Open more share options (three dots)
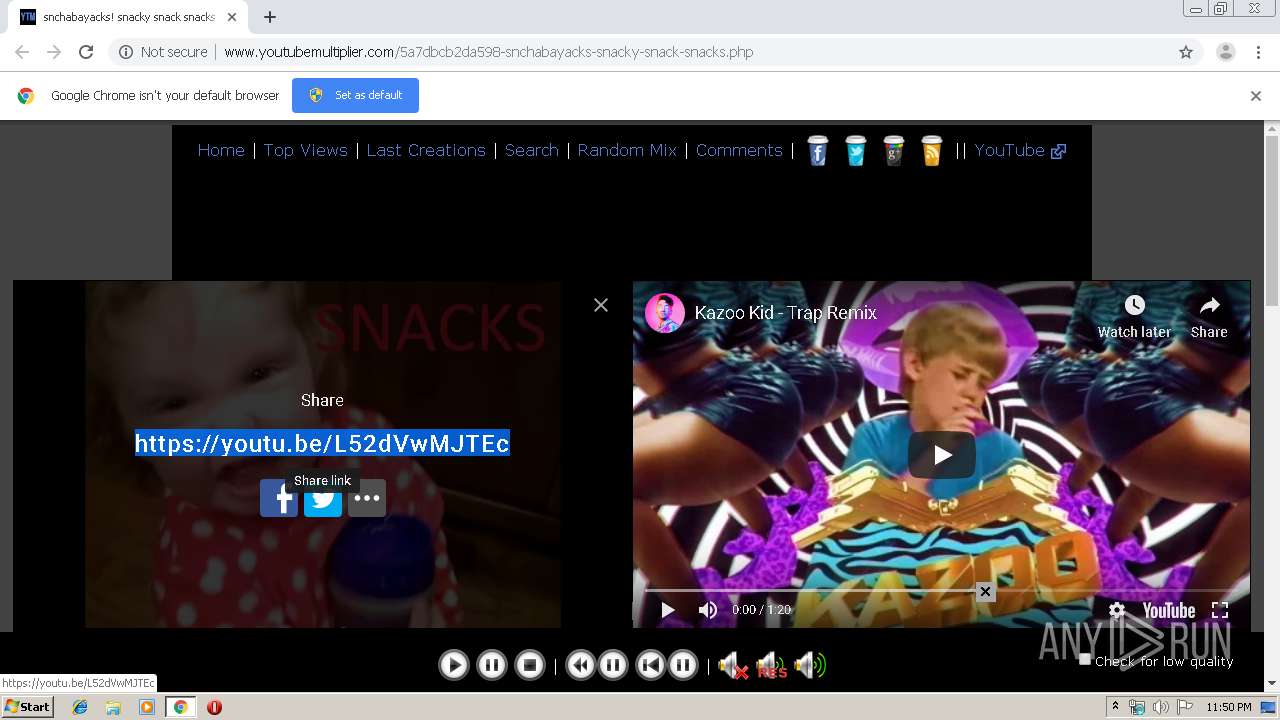Viewport: 1280px width, 720px height. pyautogui.click(x=367, y=498)
